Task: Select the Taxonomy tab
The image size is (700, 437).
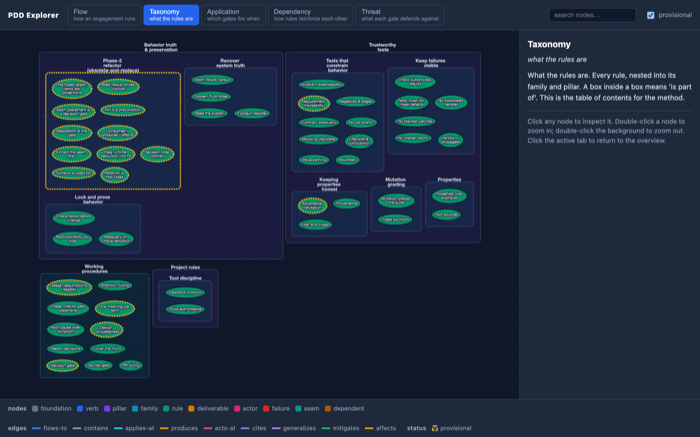Action: 171,15
